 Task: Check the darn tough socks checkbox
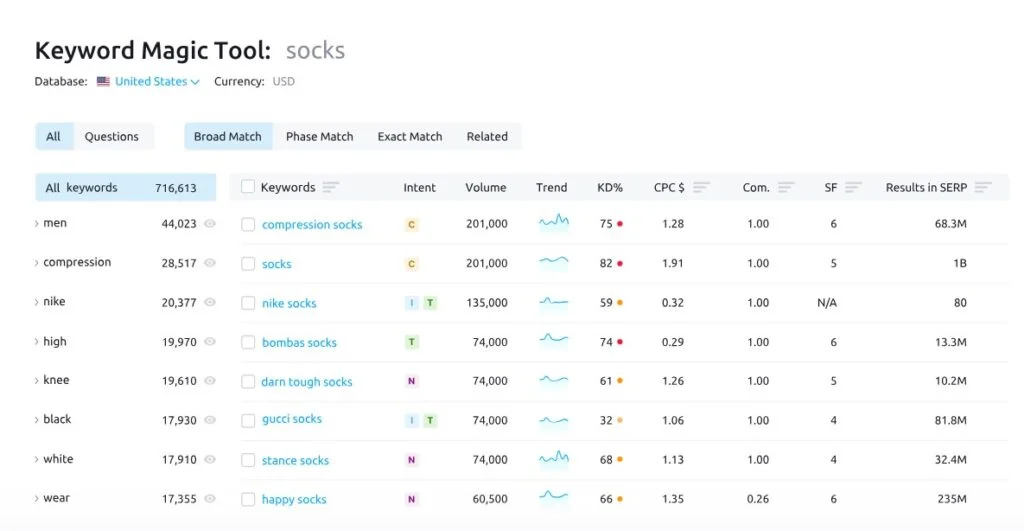[x=248, y=381]
